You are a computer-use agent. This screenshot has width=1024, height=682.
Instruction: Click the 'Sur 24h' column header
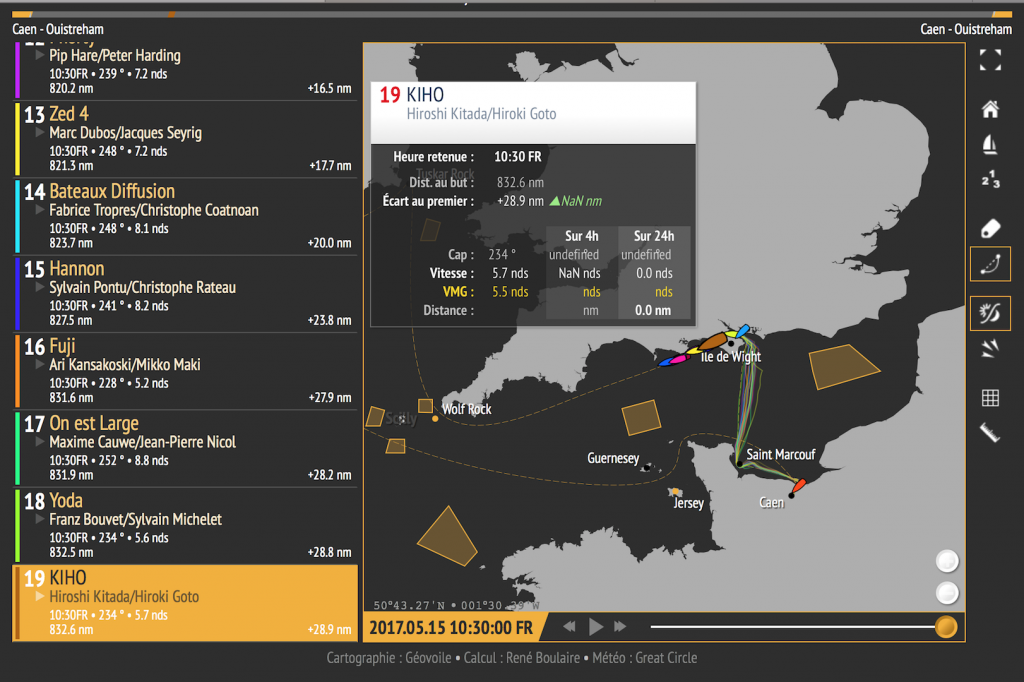point(654,236)
